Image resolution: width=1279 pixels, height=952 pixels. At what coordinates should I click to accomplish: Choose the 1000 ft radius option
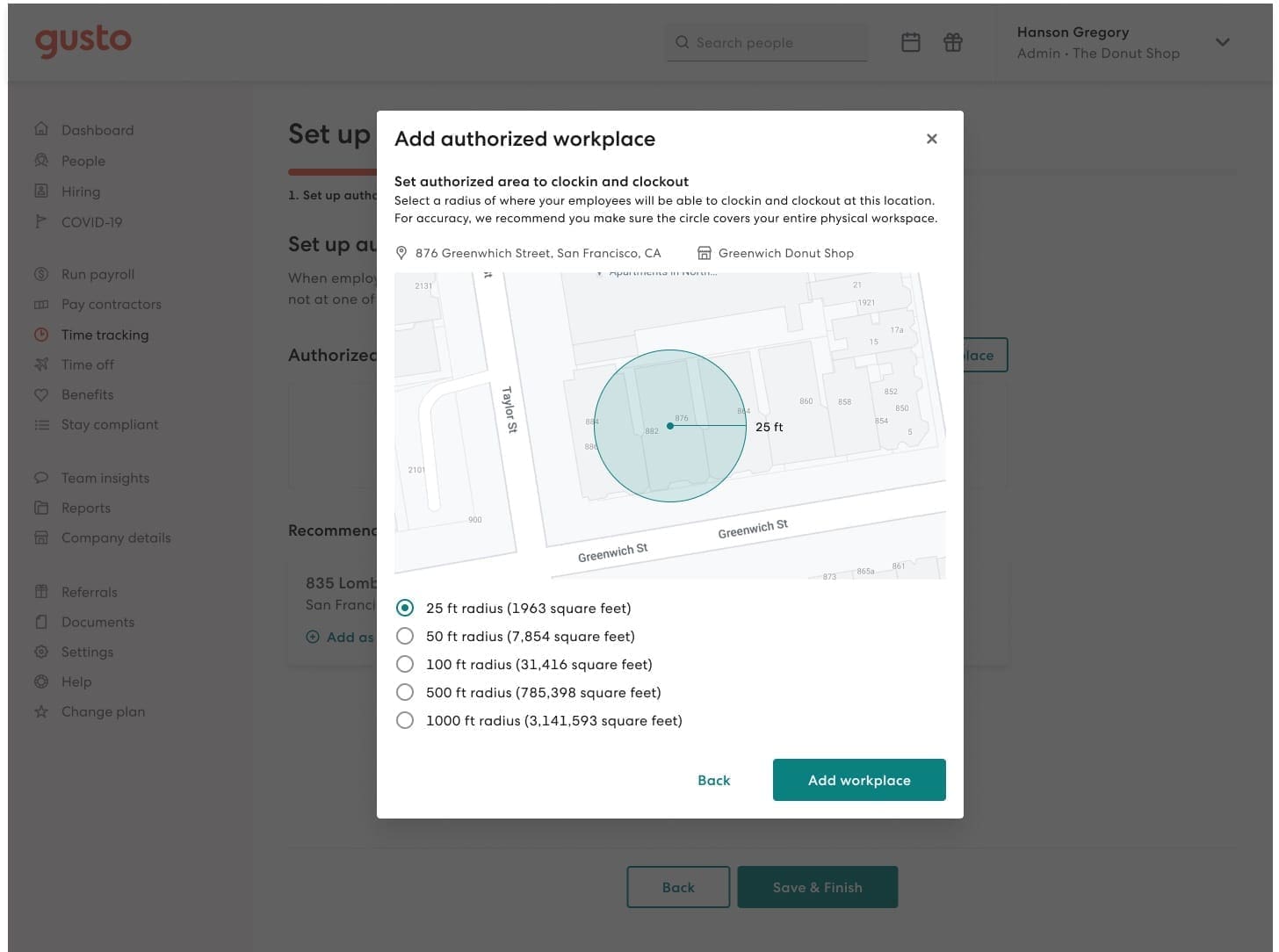pos(405,719)
